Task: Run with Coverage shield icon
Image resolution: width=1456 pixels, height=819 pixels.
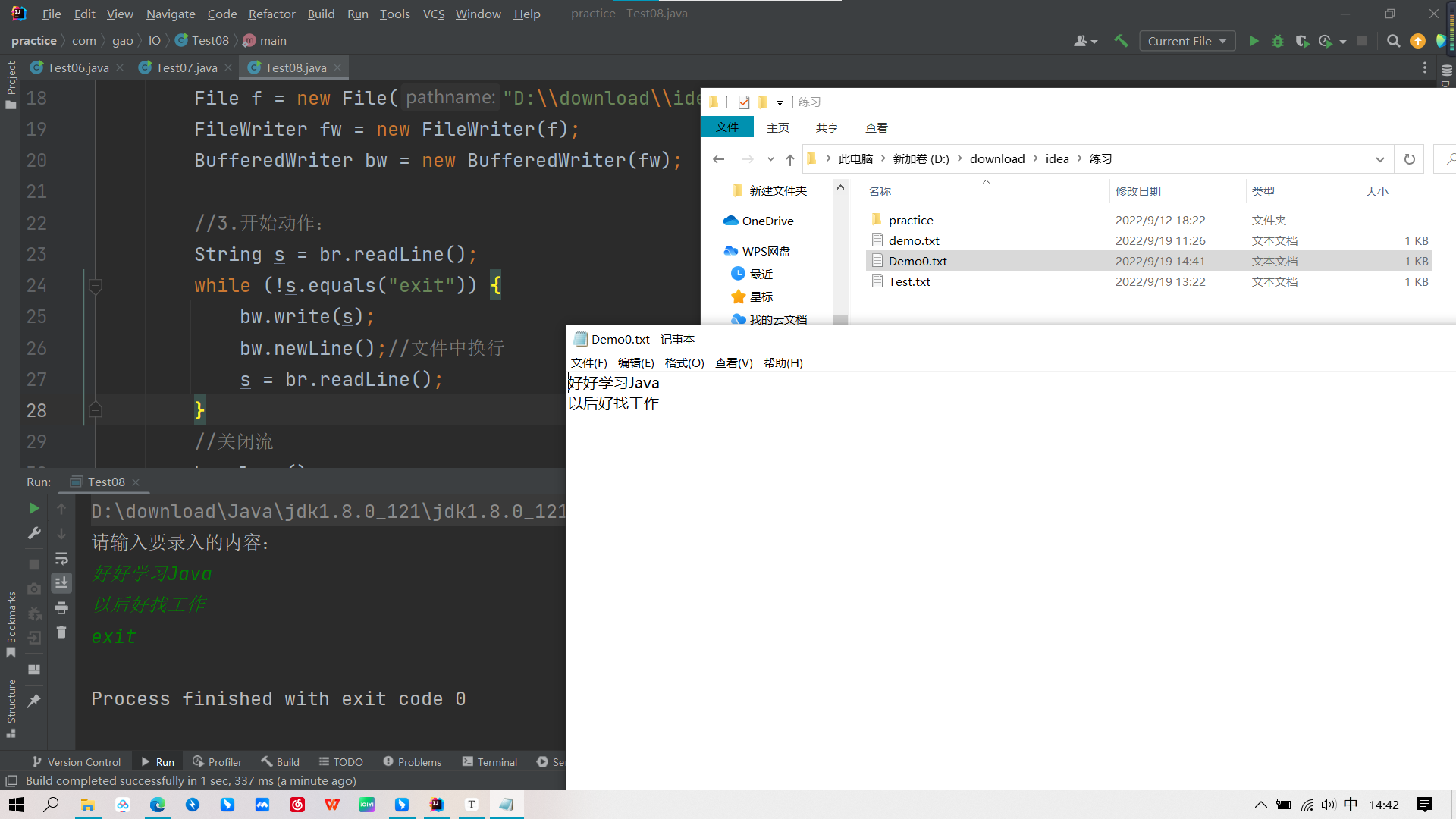Action: pyautogui.click(x=1302, y=41)
